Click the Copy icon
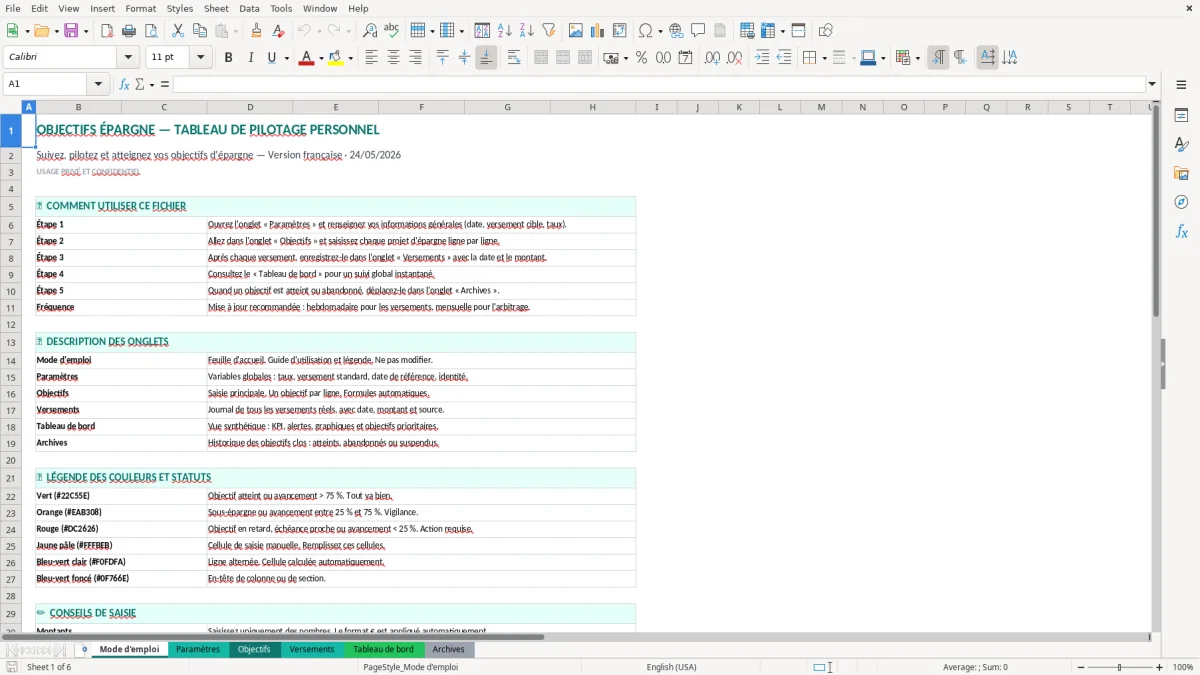The image size is (1200, 675). coord(200,31)
